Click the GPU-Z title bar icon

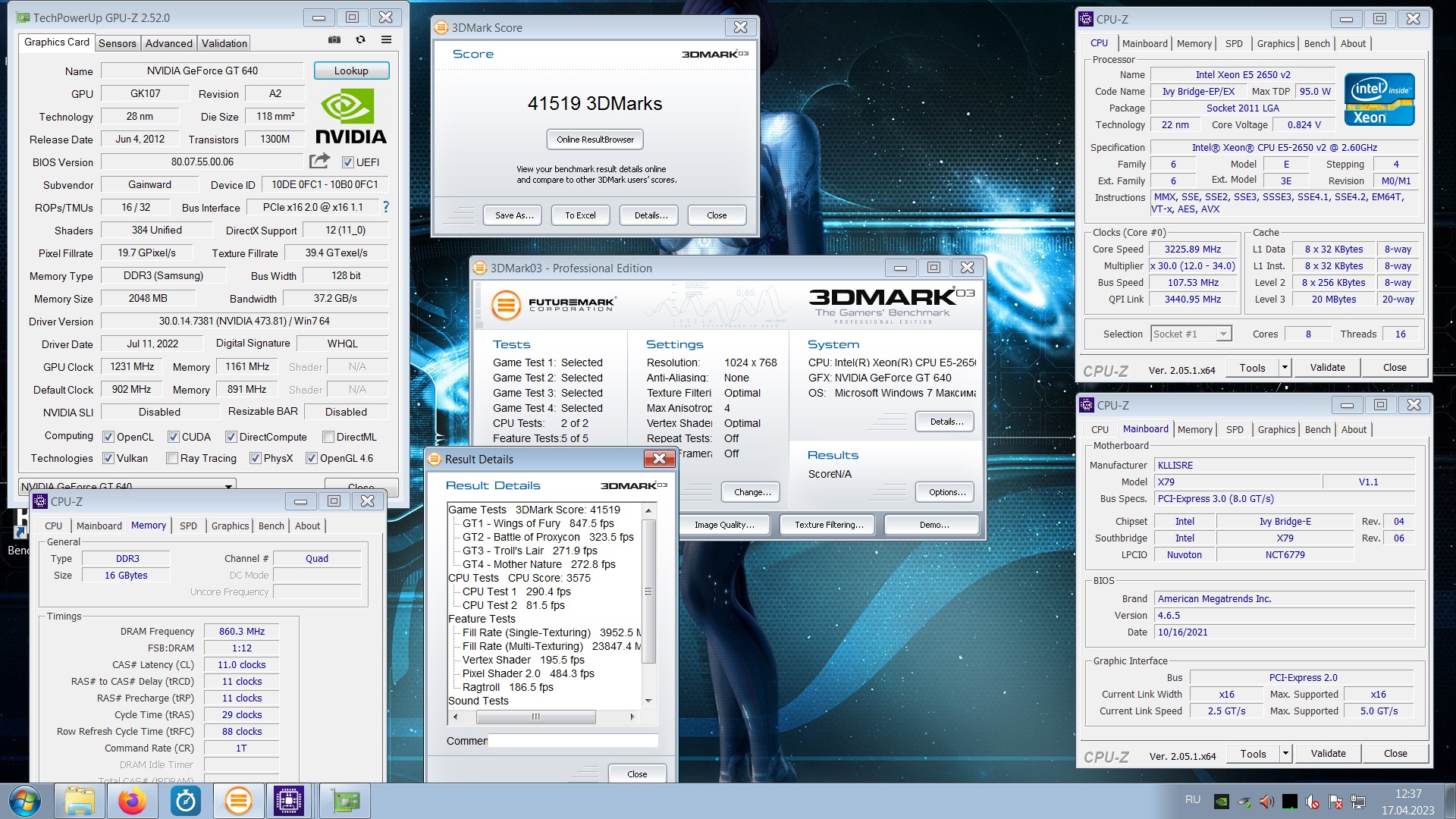pos(24,17)
